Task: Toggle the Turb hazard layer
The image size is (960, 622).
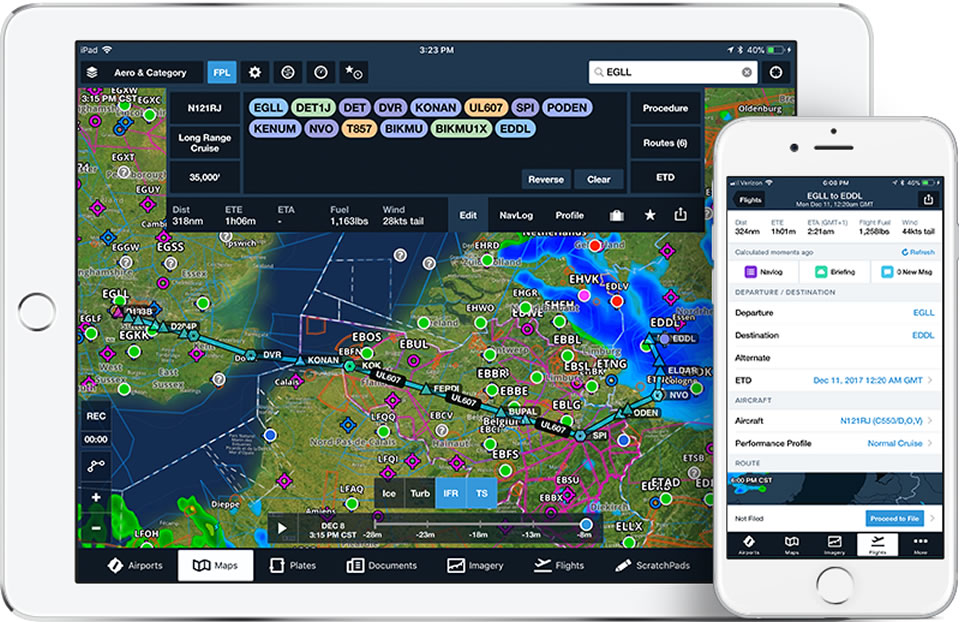Action: pyautogui.click(x=420, y=493)
